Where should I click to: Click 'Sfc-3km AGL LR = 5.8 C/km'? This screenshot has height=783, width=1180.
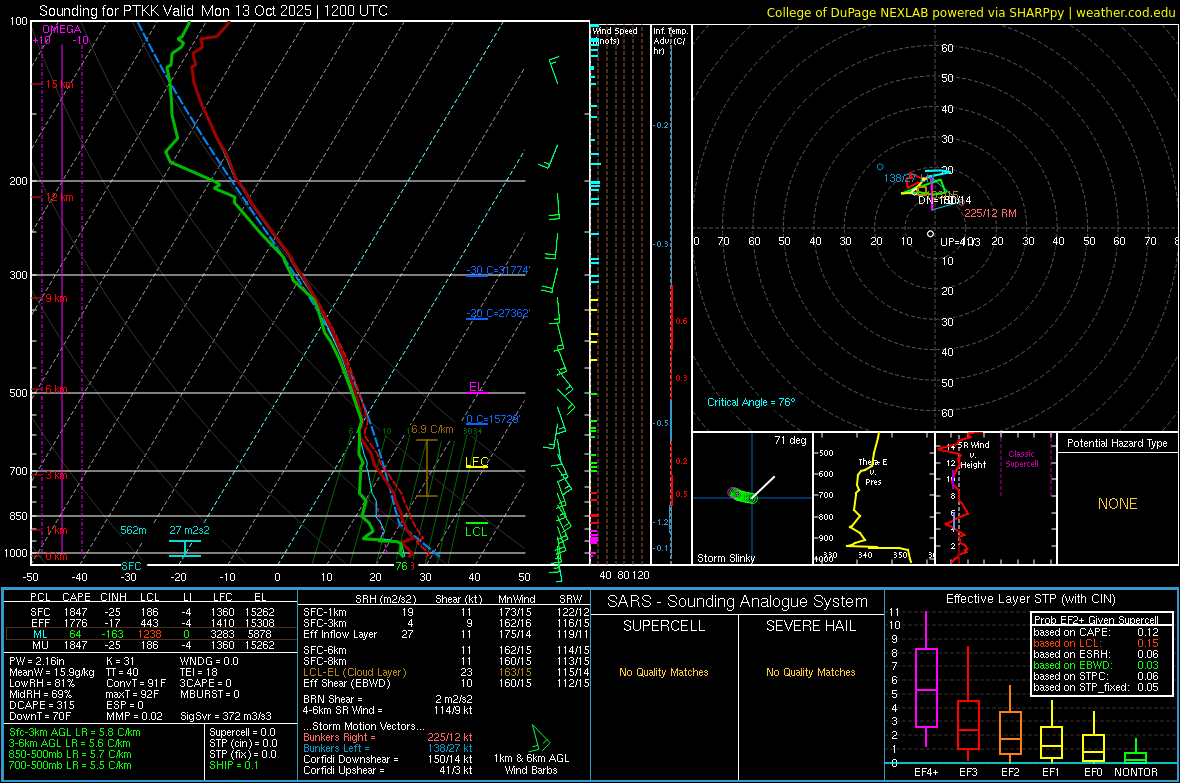(x=75, y=732)
